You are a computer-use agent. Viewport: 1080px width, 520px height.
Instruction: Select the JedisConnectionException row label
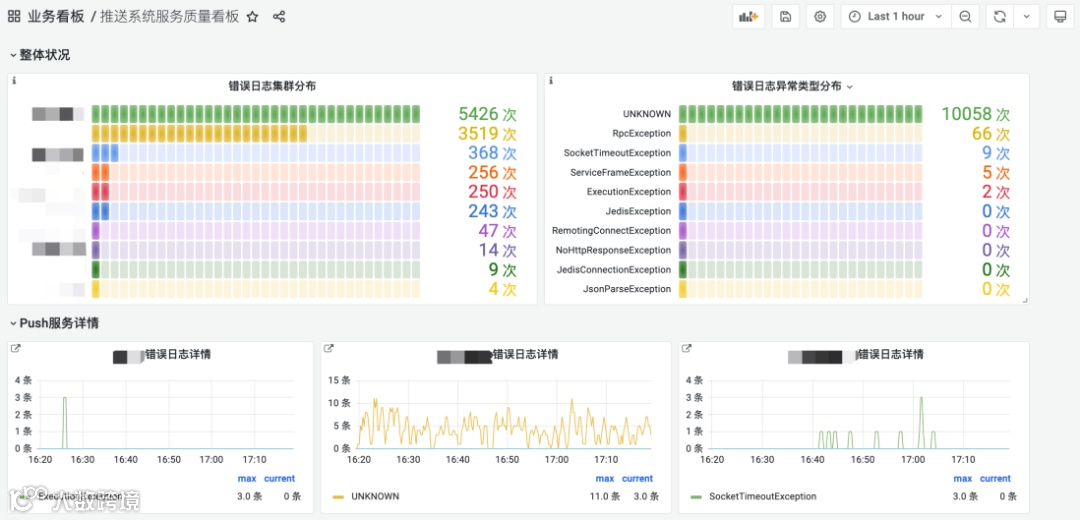[x=614, y=269]
